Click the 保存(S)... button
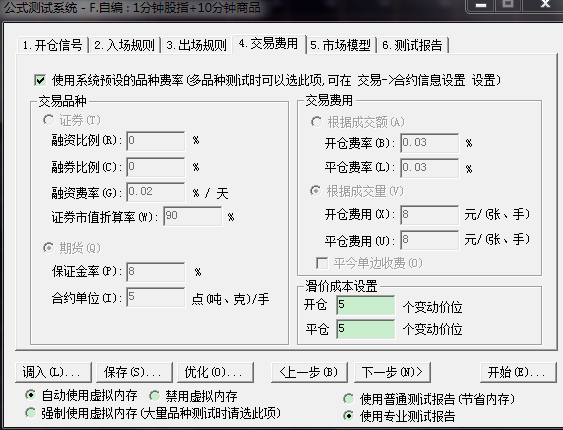 click(x=134, y=372)
